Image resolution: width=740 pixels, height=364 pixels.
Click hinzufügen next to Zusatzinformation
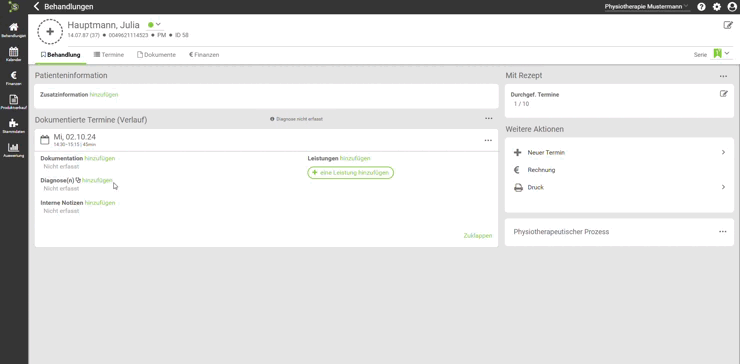click(x=104, y=94)
